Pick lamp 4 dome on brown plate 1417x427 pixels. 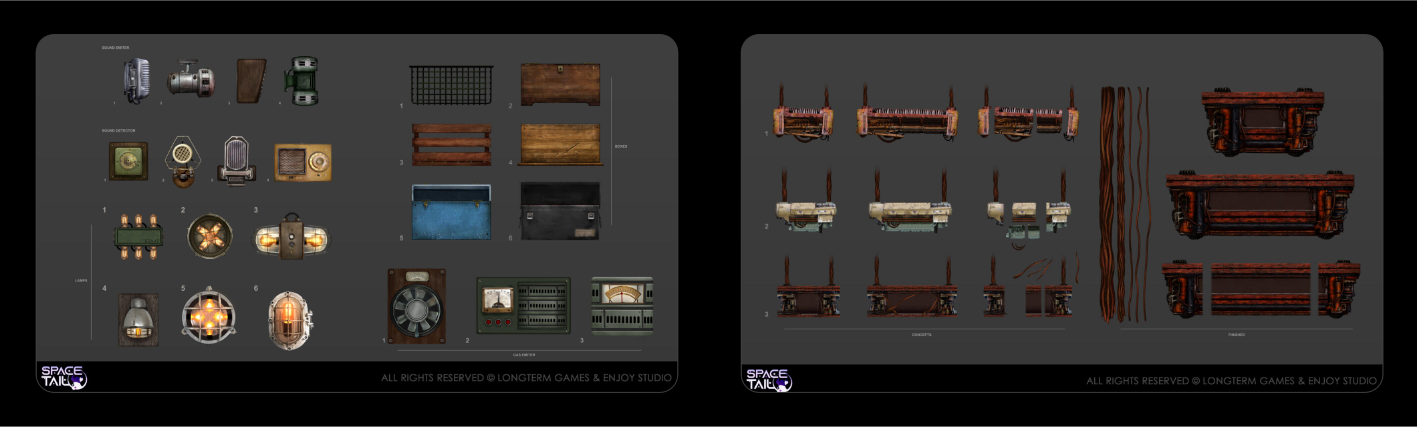point(138,319)
